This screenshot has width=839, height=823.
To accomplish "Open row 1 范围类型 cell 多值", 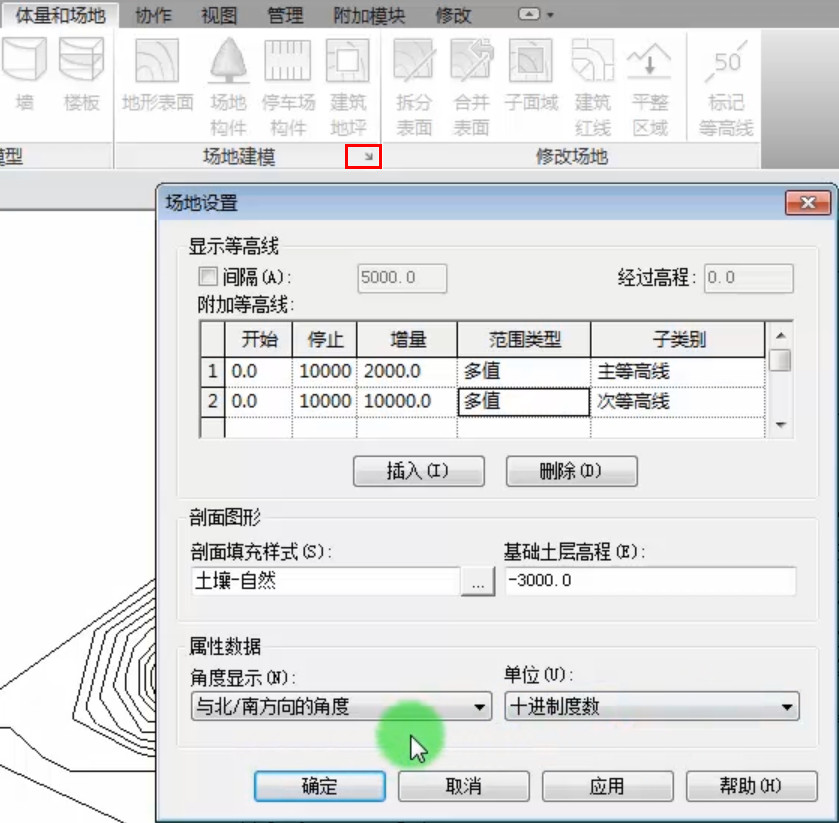I will 524,371.
